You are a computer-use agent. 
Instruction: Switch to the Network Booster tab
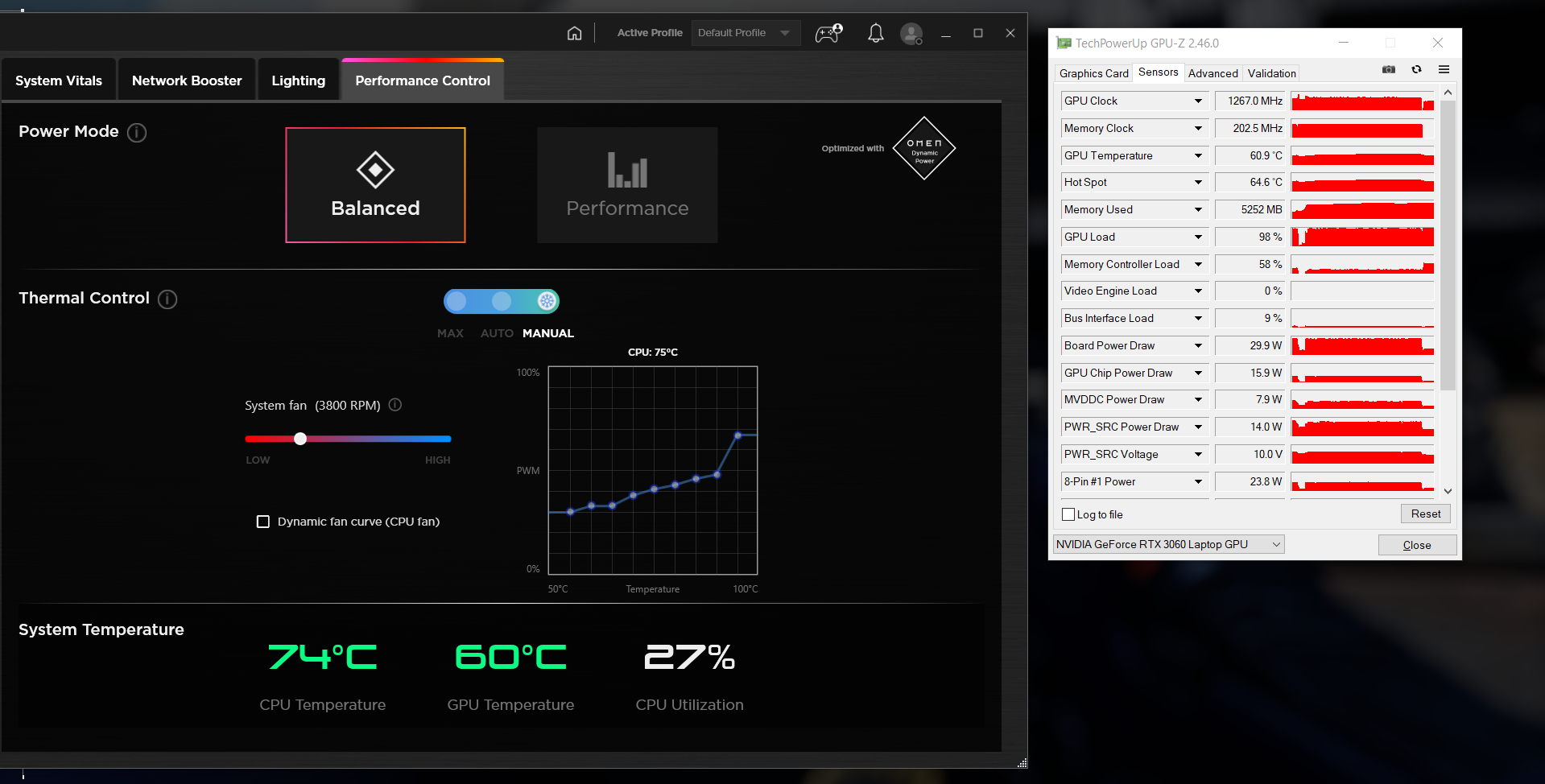[186, 79]
